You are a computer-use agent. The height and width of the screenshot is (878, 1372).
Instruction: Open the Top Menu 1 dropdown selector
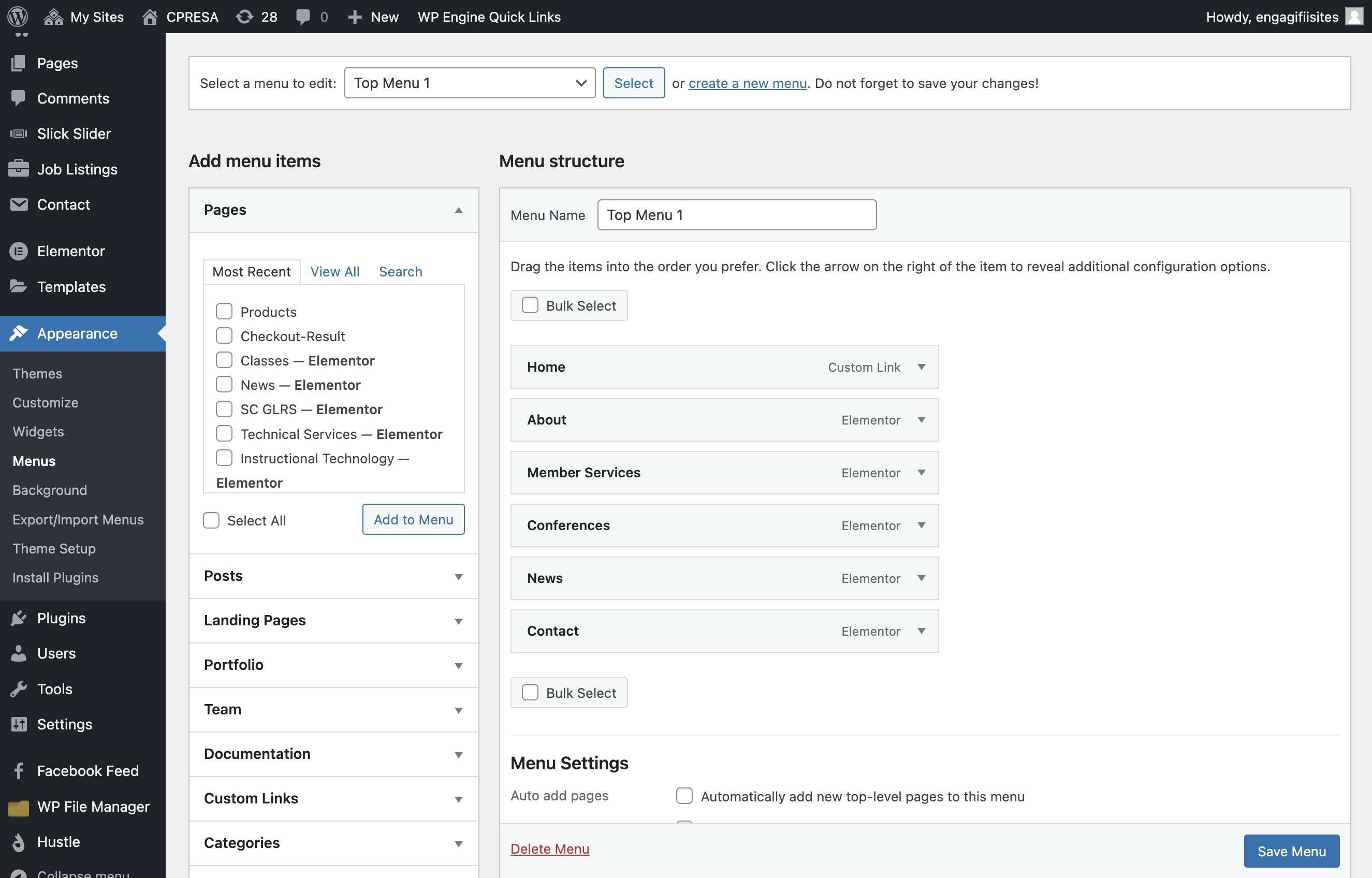tap(470, 83)
